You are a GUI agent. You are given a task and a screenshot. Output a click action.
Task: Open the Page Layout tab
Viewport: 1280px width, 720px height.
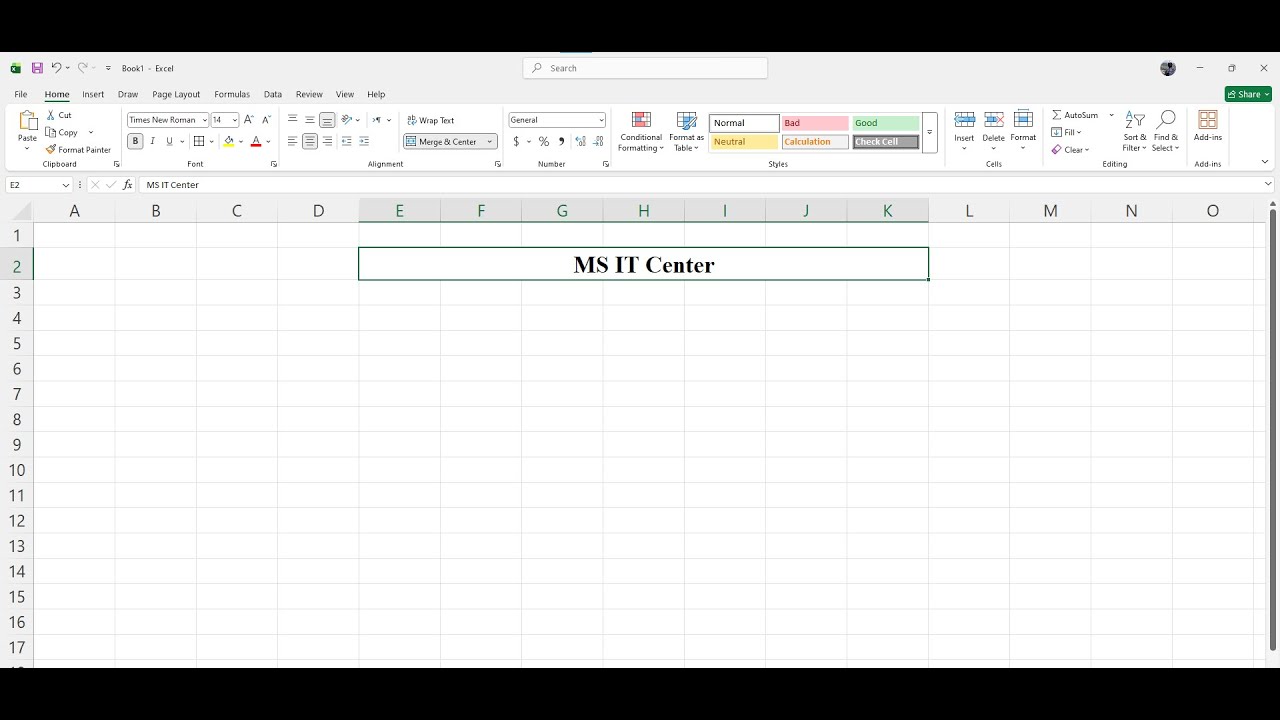[x=176, y=94]
